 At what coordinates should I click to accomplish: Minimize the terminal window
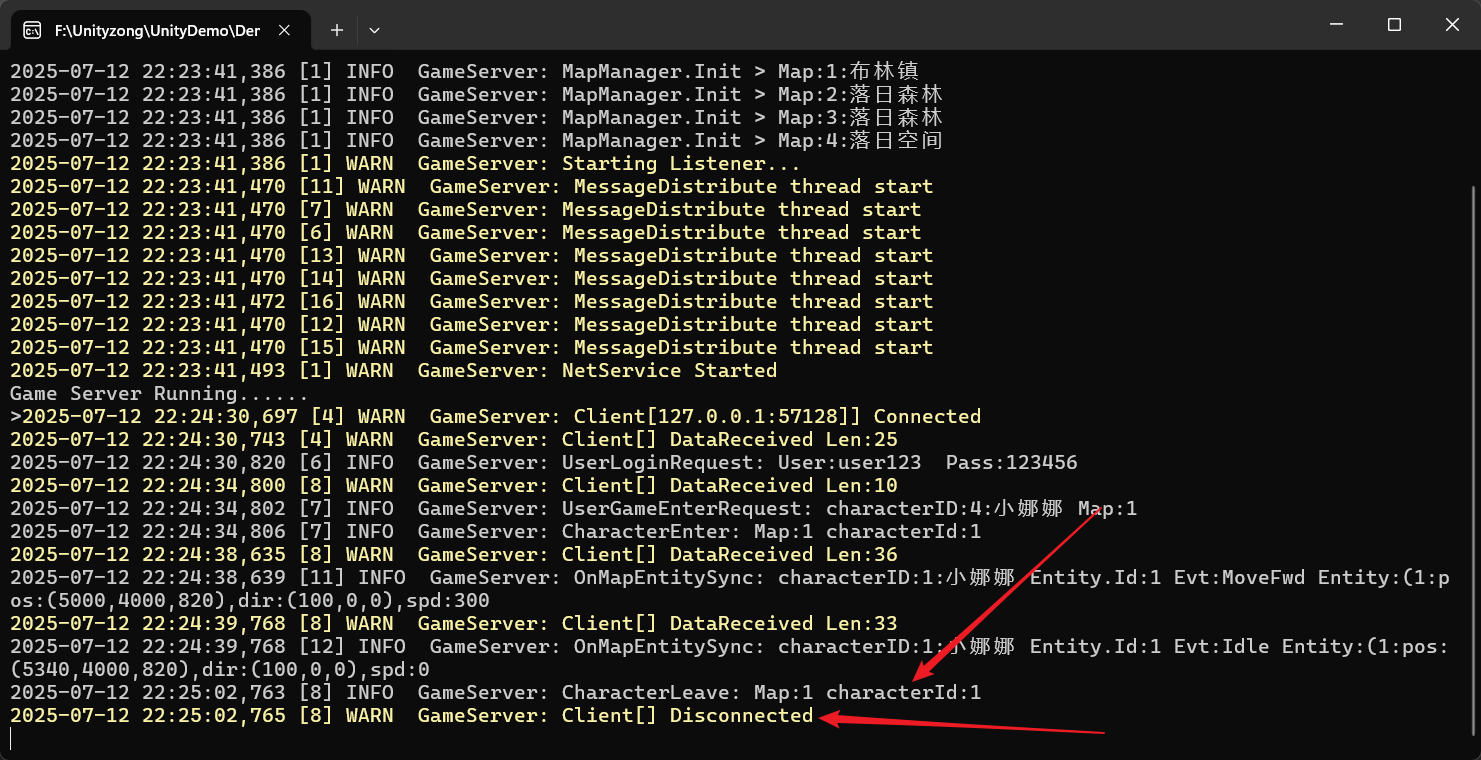(x=1335, y=25)
